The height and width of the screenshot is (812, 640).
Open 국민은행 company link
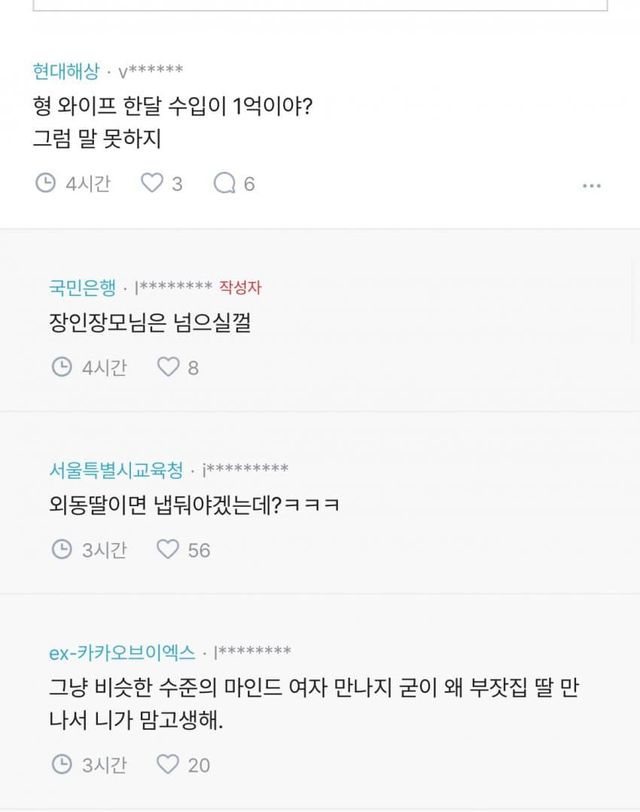[82, 288]
